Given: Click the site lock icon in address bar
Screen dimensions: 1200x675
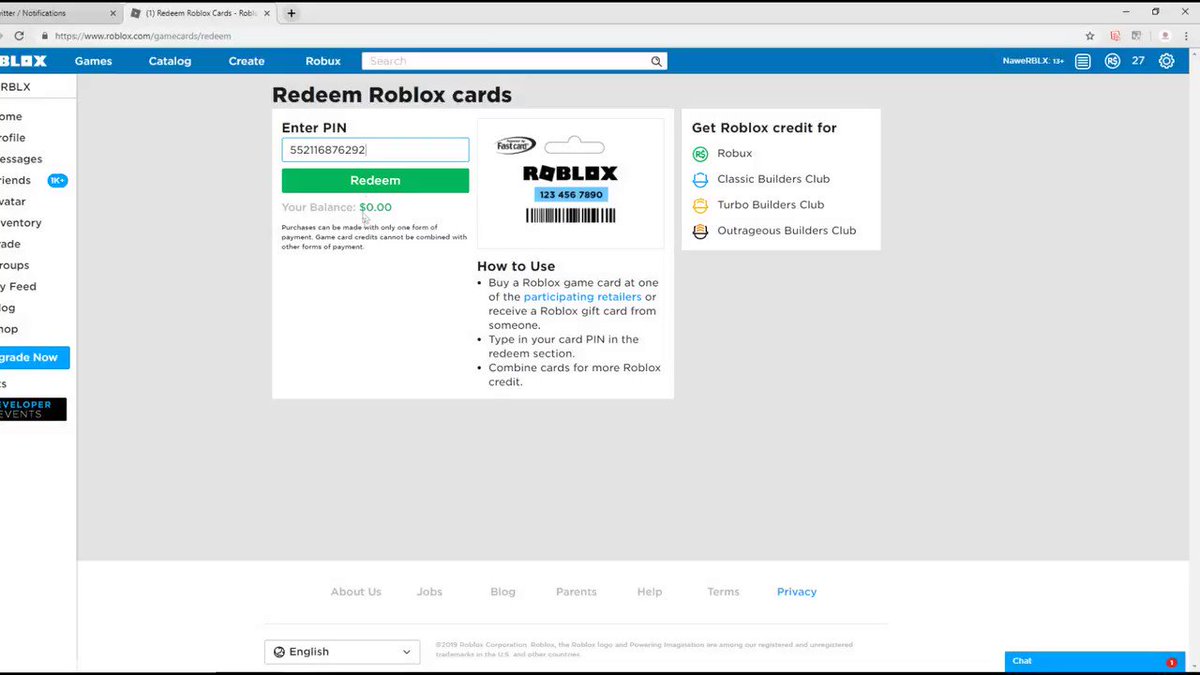Looking at the screenshot, I should coord(45,35).
